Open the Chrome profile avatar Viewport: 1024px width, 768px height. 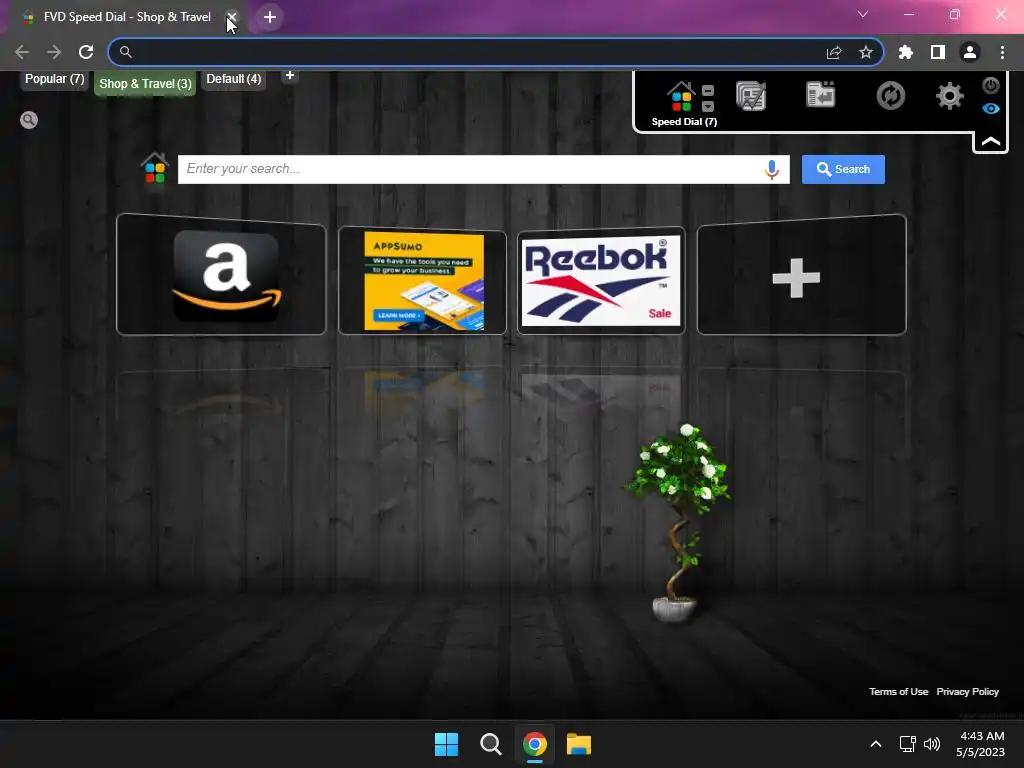click(970, 52)
